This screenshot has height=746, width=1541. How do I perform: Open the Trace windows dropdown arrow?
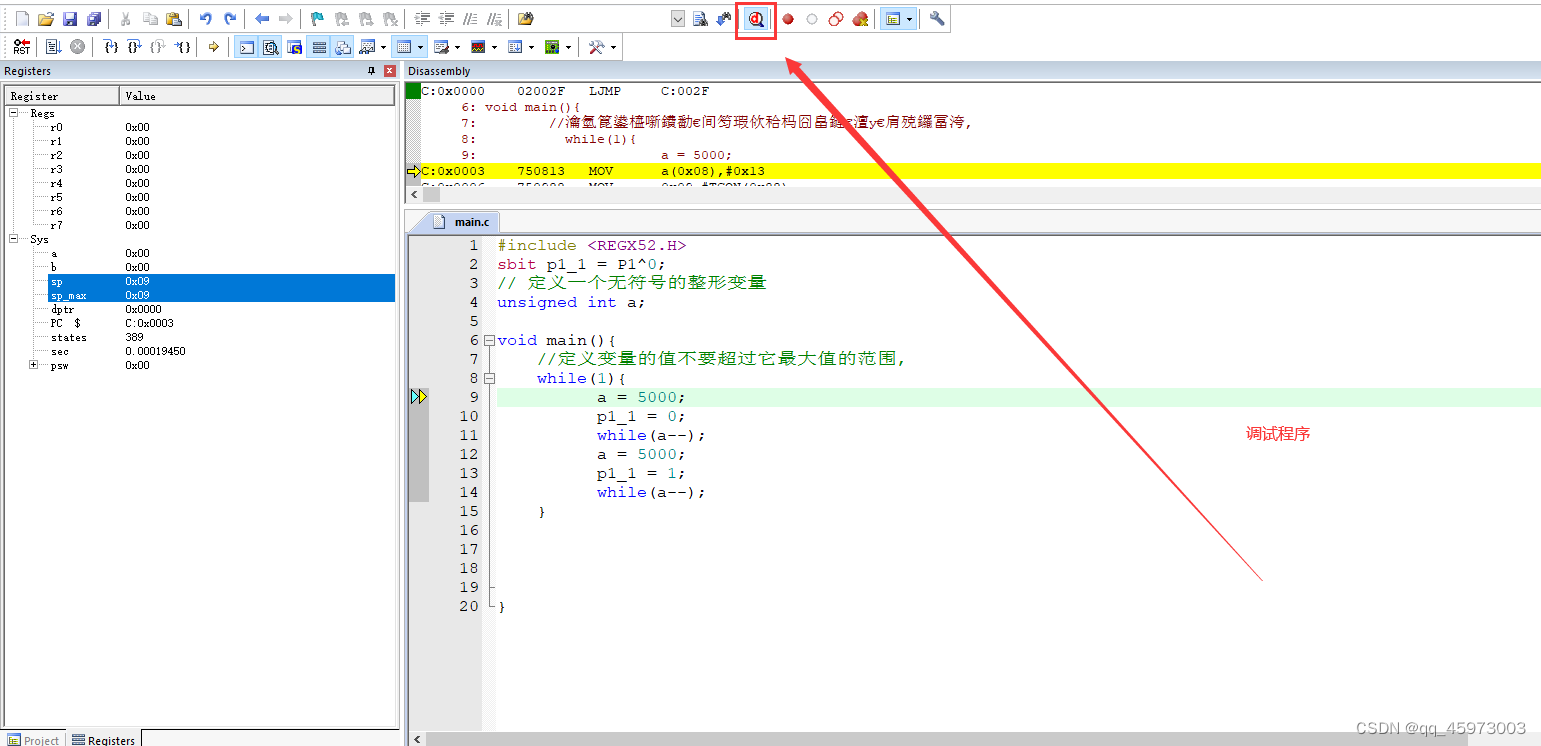[x=532, y=47]
